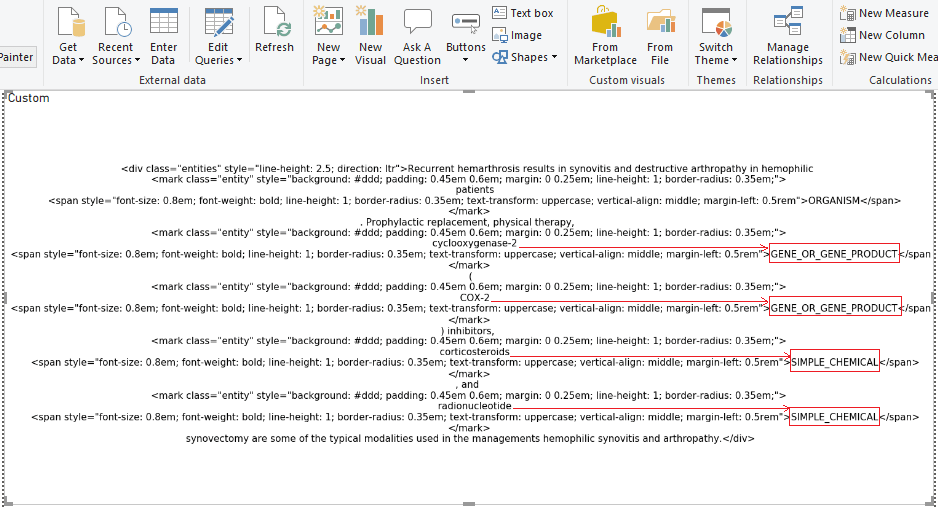
Task: Open the Get Data icon
Action: (71, 22)
